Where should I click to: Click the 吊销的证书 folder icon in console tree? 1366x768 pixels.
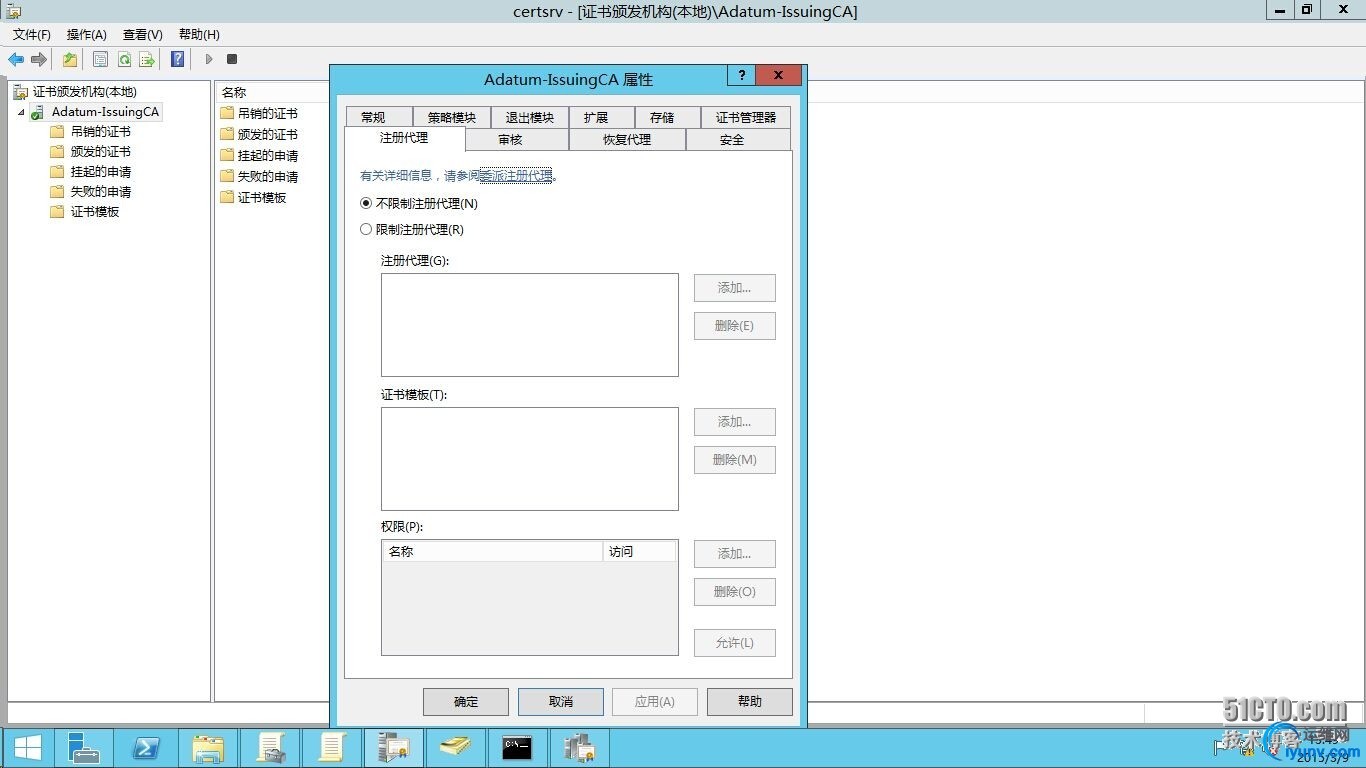click(x=57, y=131)
